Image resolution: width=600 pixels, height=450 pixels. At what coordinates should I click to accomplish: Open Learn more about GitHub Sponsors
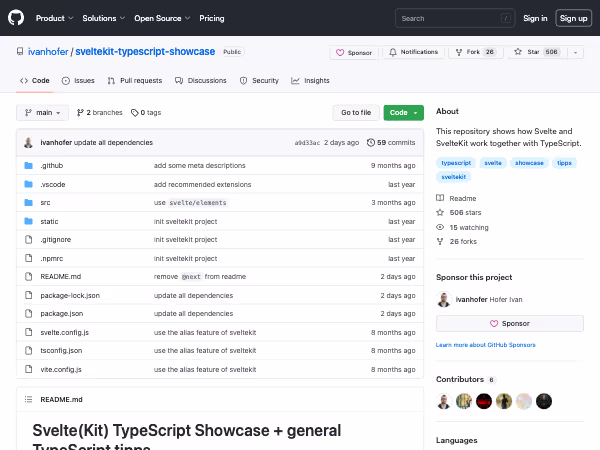point(486,345)
